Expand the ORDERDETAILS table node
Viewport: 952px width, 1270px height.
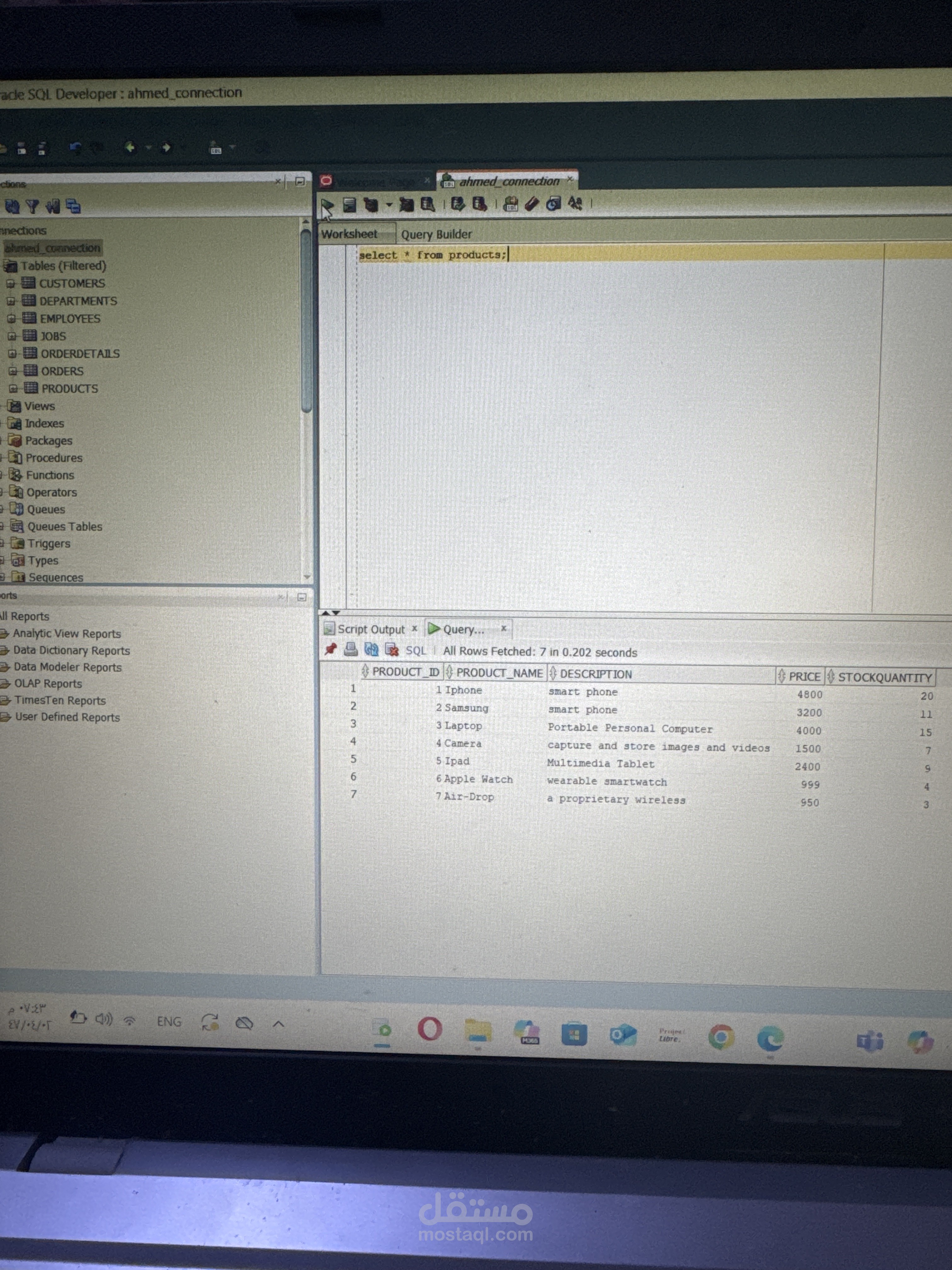pos(12,354)
